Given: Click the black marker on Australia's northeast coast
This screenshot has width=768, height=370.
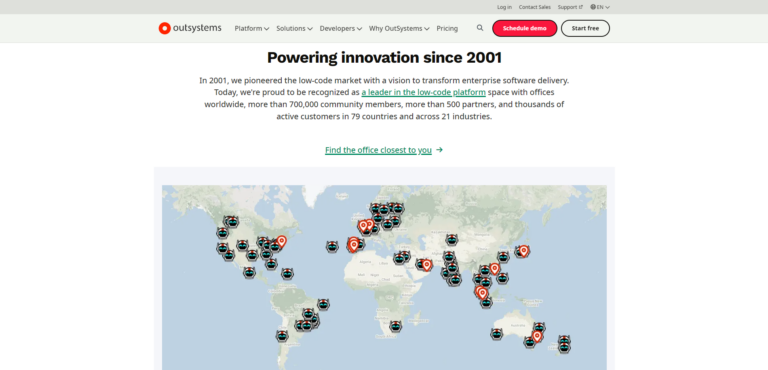Looking at the screenshot, I should point(539,327).
